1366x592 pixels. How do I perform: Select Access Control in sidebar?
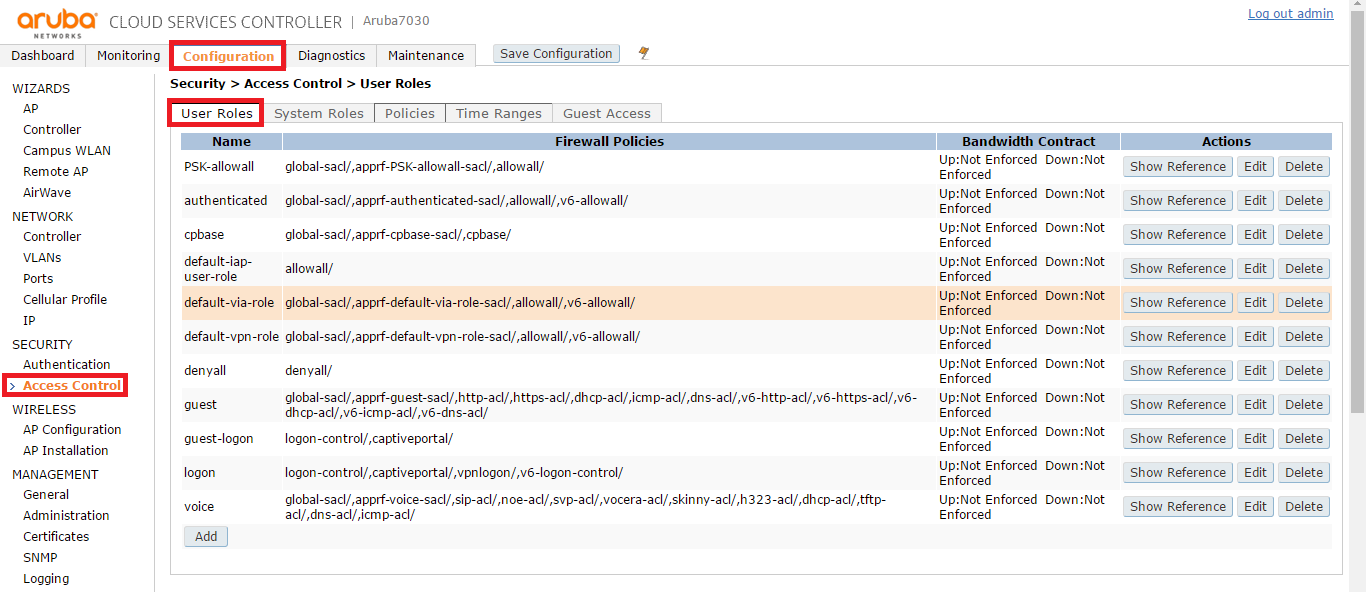[72, 385]
